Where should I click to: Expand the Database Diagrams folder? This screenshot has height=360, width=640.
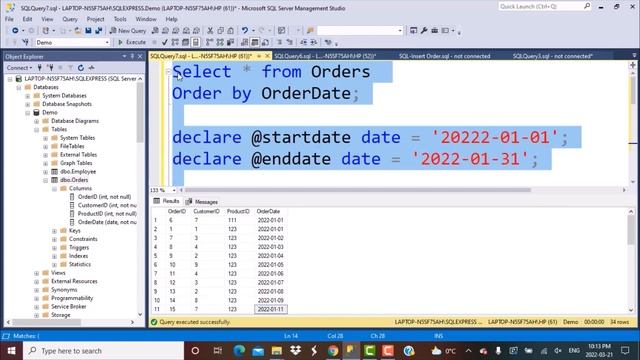tap(37, 121)
